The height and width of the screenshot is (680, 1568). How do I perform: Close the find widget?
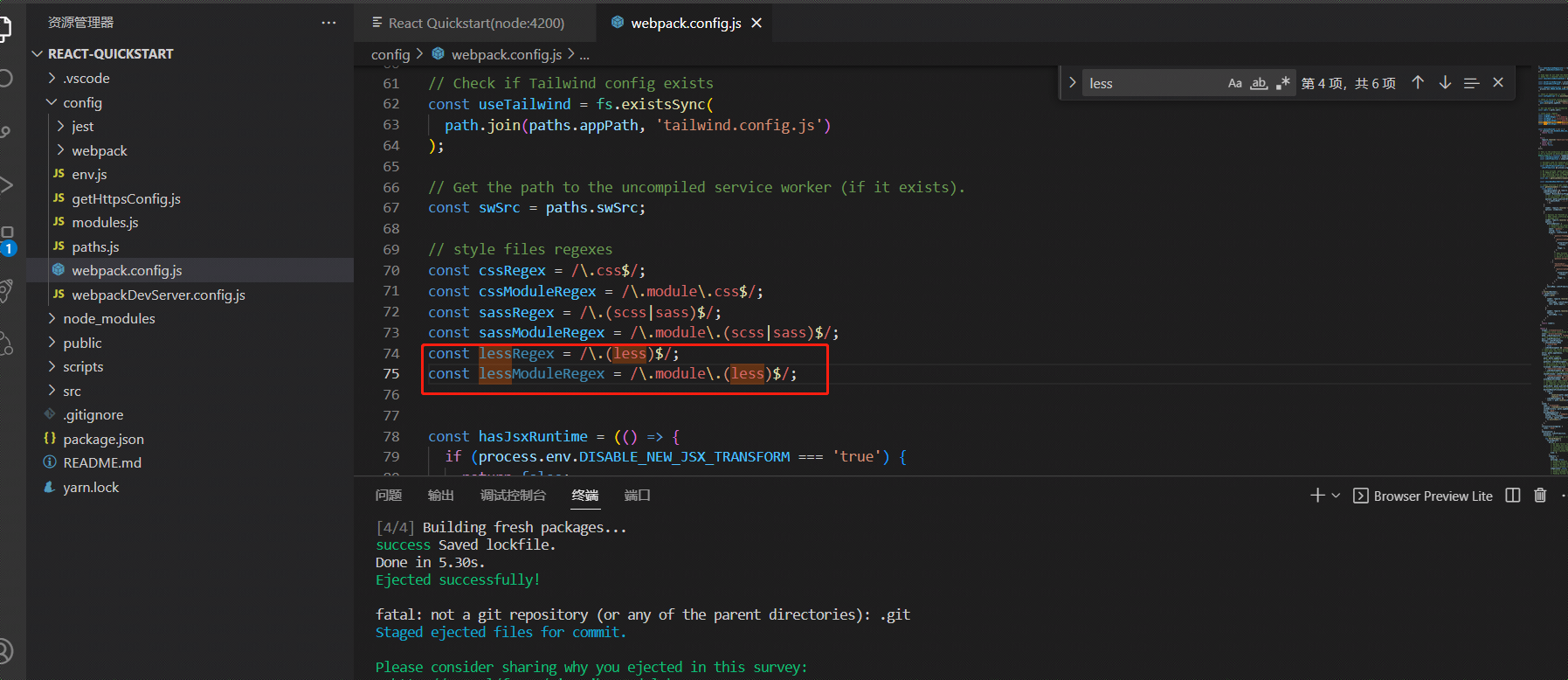pos(1498,83)
